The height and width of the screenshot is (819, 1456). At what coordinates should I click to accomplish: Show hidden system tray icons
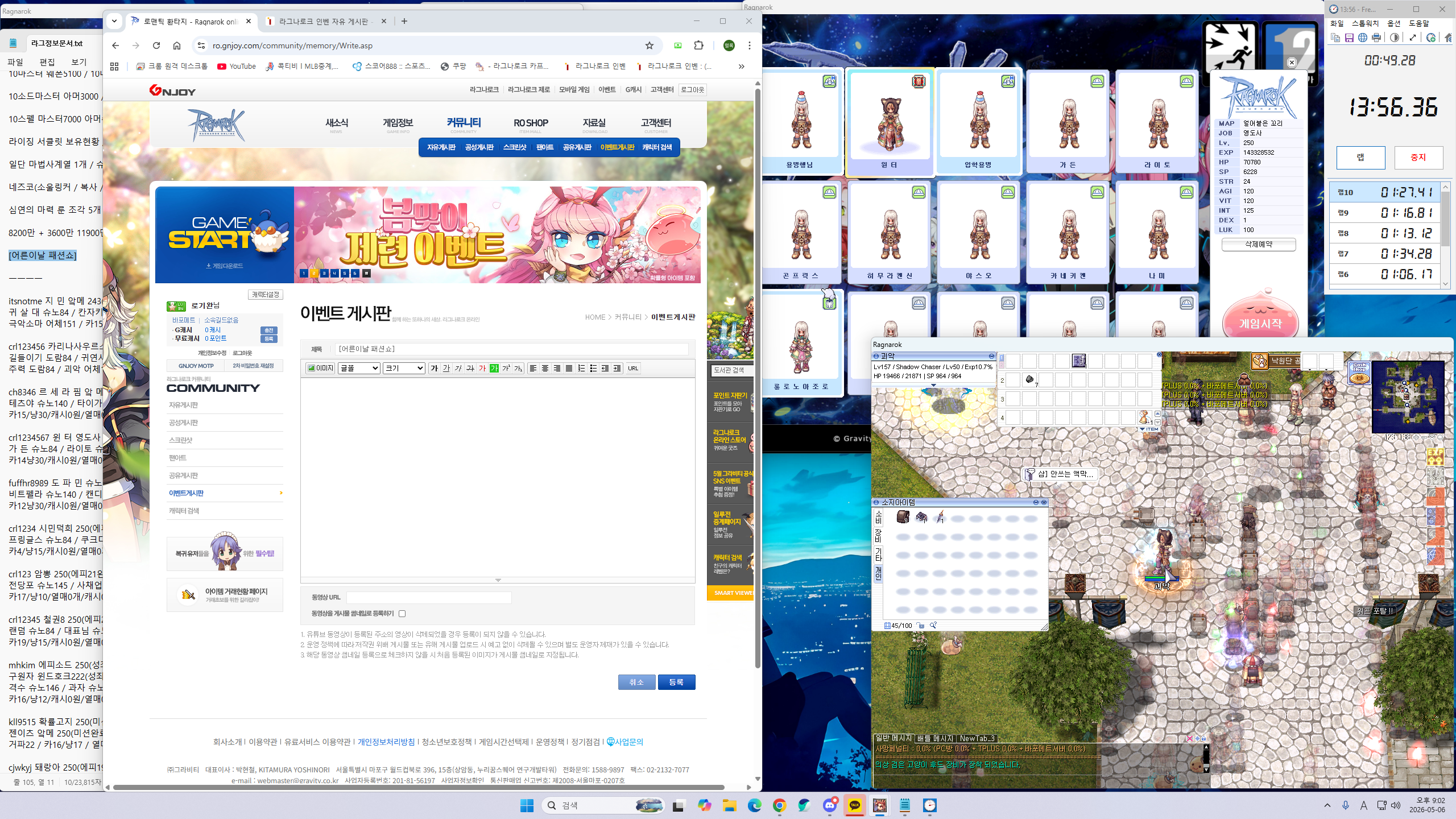pyautogui.click(x=1327, y=805)
